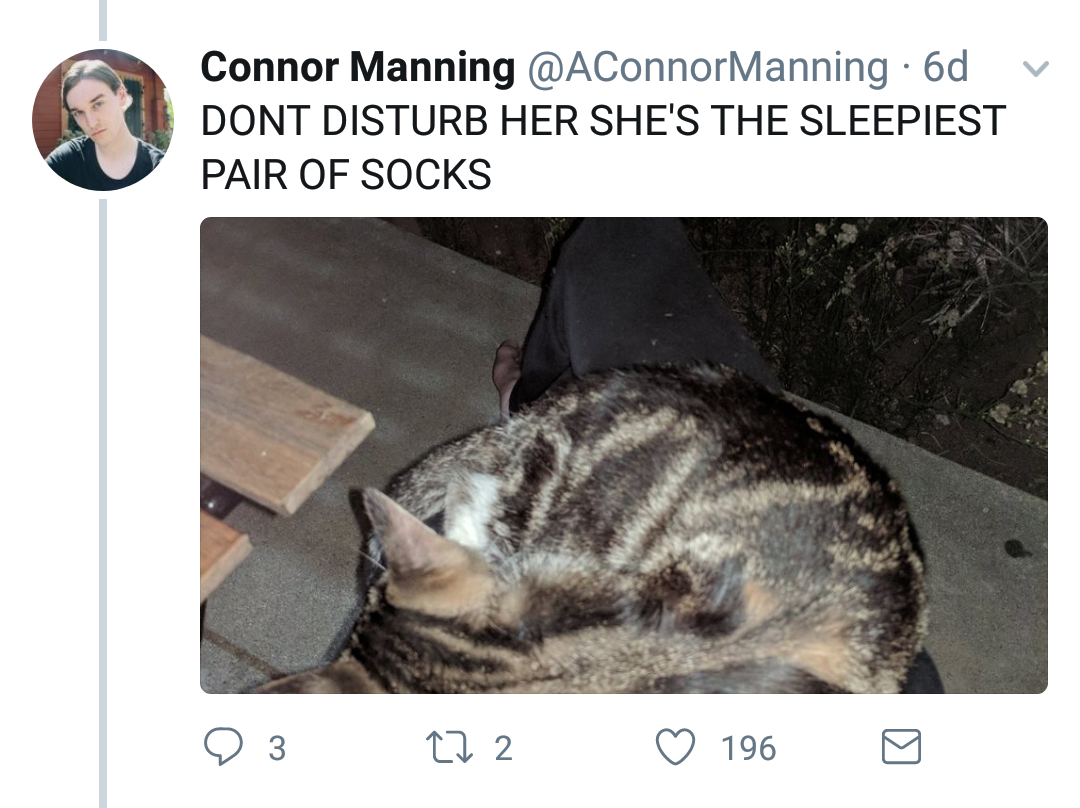Image resolution: width=1080 pixels, height=808 pixels.
Task: Click the thread line above the avatar
Action: tap(103, 20)
